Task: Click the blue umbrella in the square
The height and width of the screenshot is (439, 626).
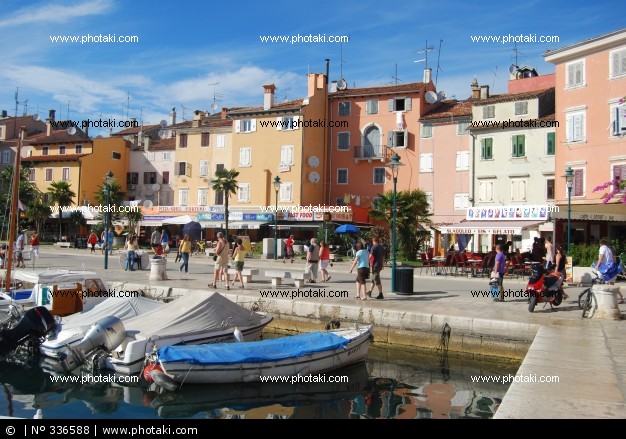Action: tap(346, 229)
